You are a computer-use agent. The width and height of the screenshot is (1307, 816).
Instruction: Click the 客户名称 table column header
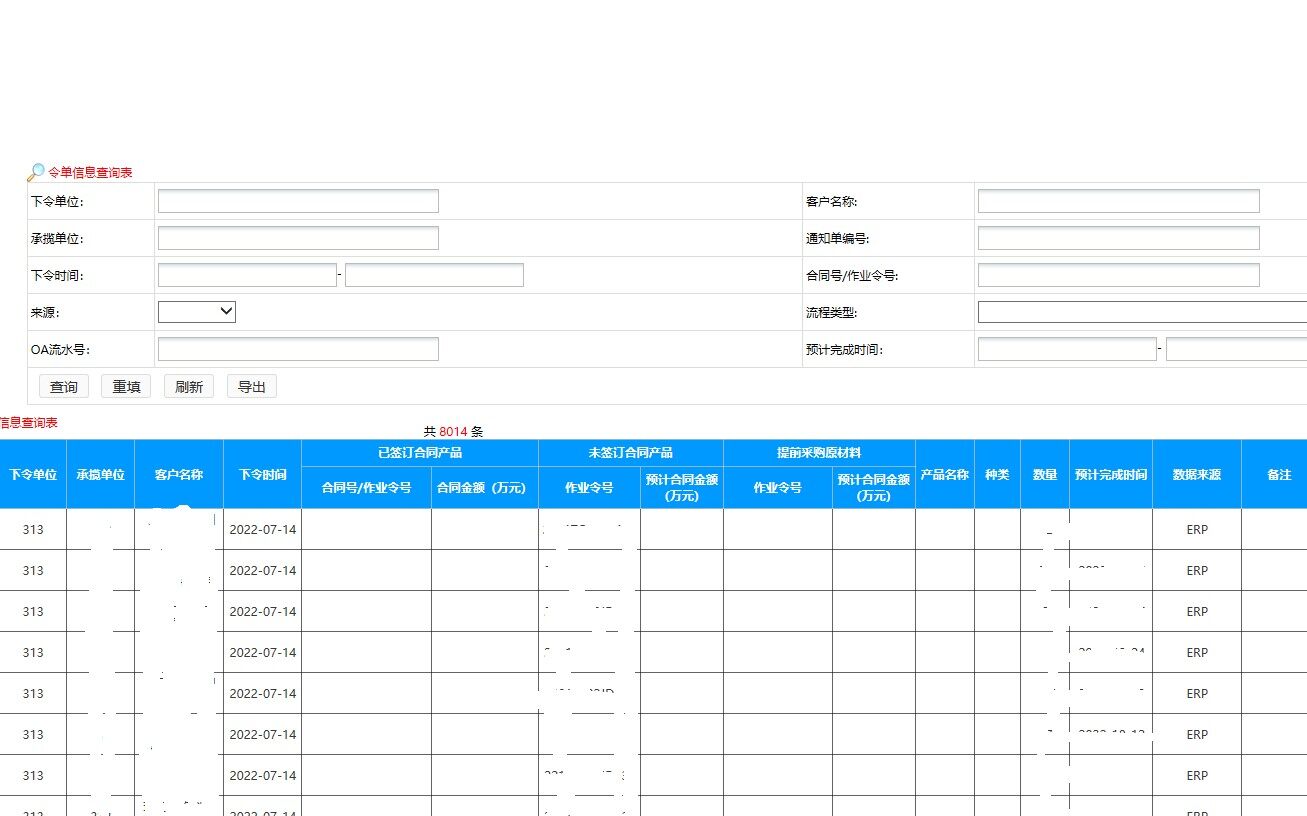point(179,474)
